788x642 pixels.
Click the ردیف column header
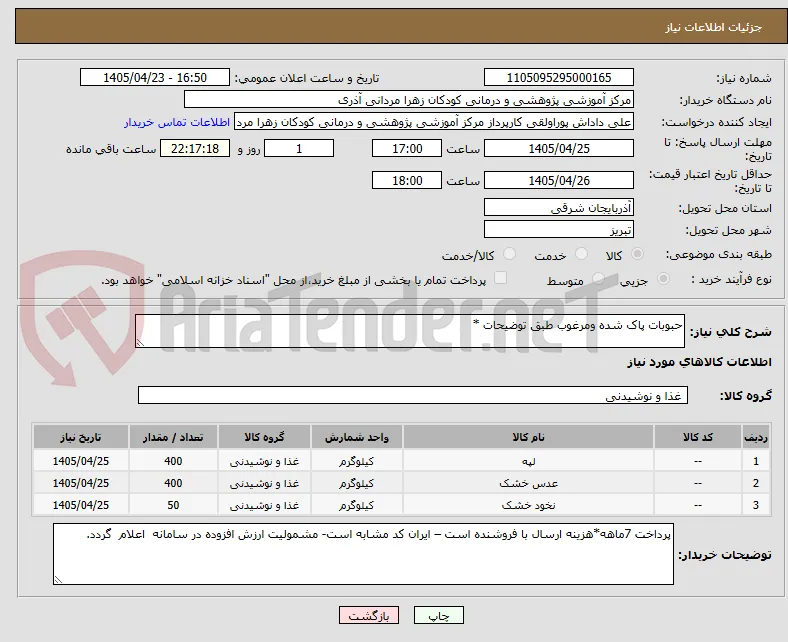[x=756, y=437]
